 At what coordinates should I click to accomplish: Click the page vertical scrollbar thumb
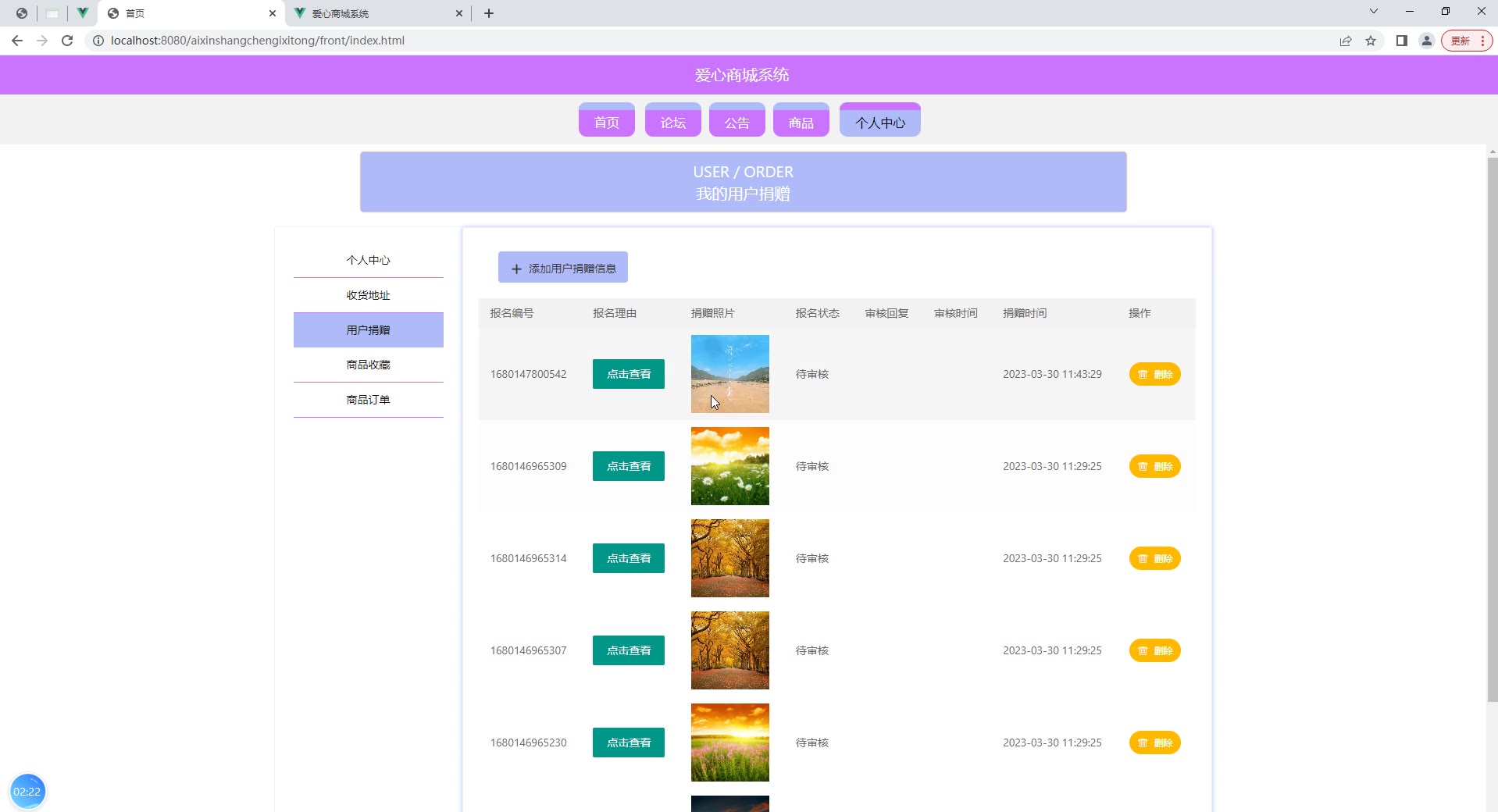[x=1492, y=429]
